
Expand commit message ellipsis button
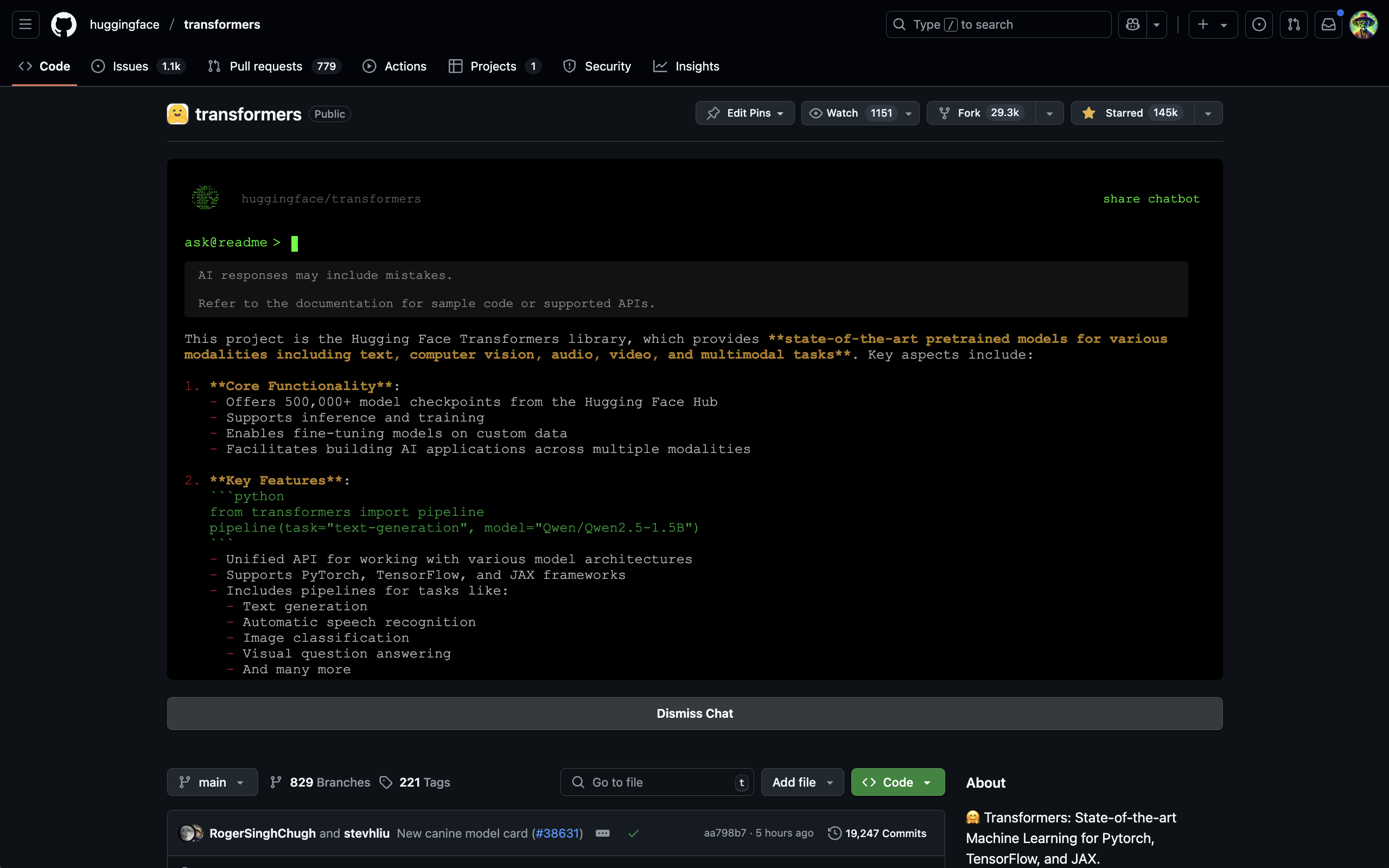603,833
